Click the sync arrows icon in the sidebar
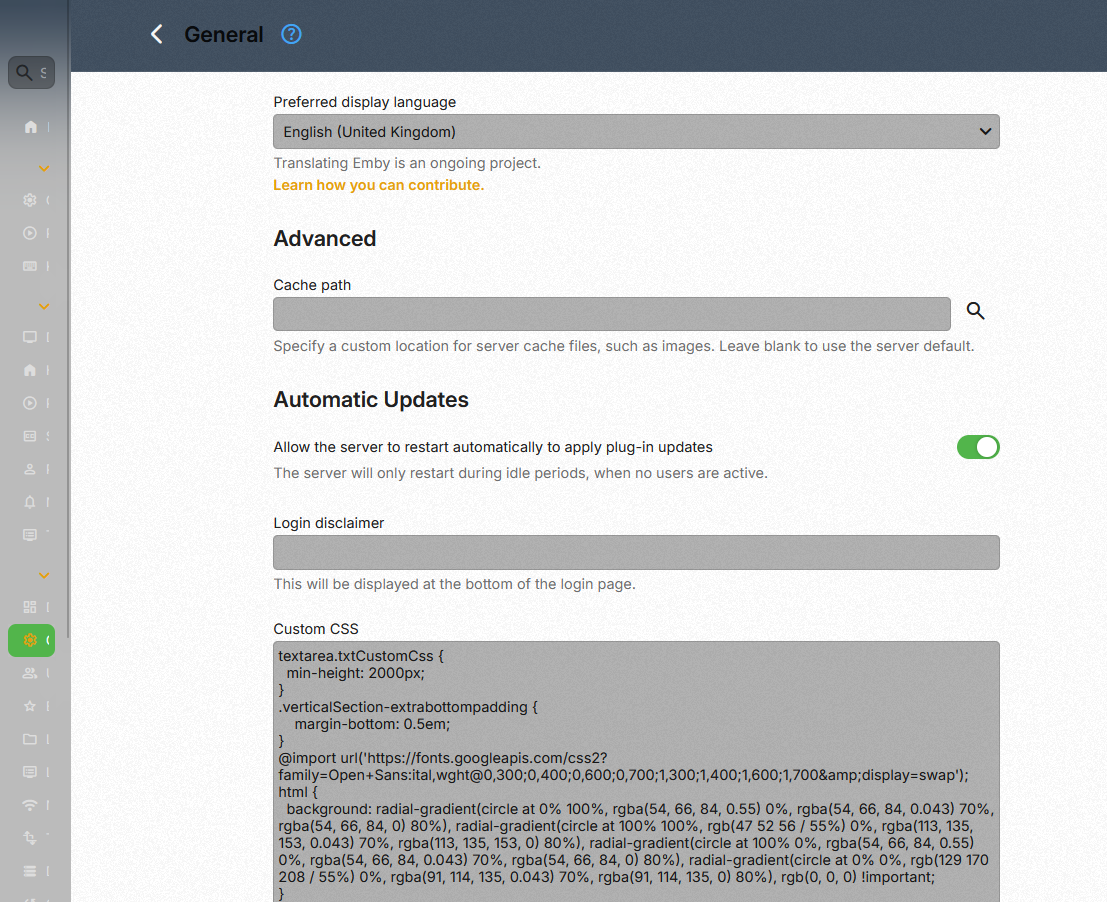This screenshot has height=902, width=1107. tap(31, 837)
